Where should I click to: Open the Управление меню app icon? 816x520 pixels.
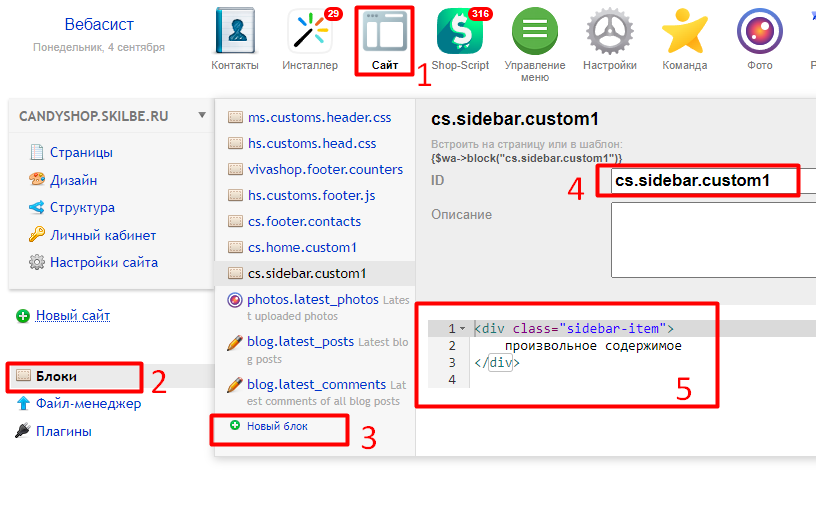tap(535, 32)
